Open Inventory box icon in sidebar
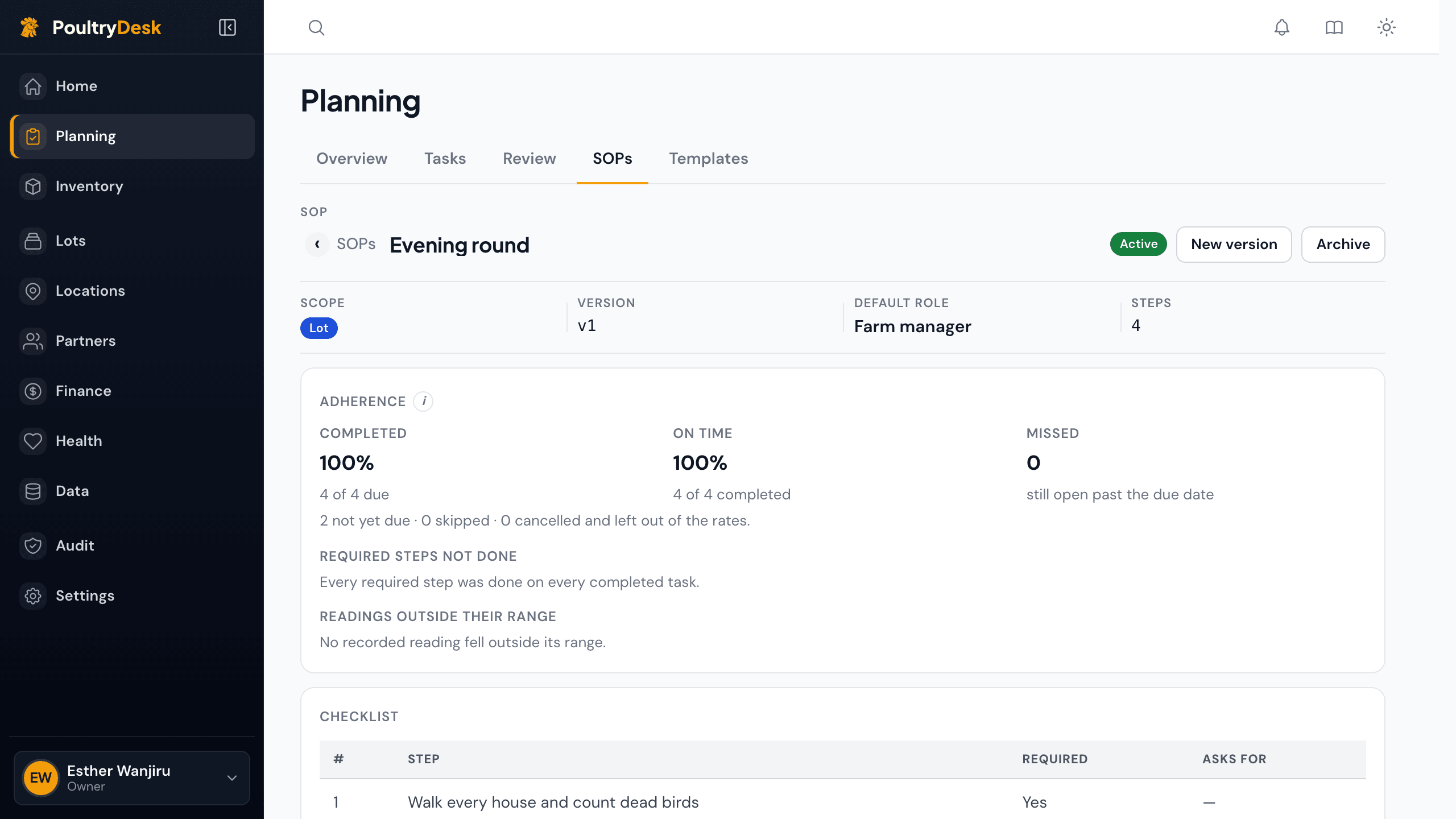This screenshot has width=1456, height=819. click(x=33, y=187)
